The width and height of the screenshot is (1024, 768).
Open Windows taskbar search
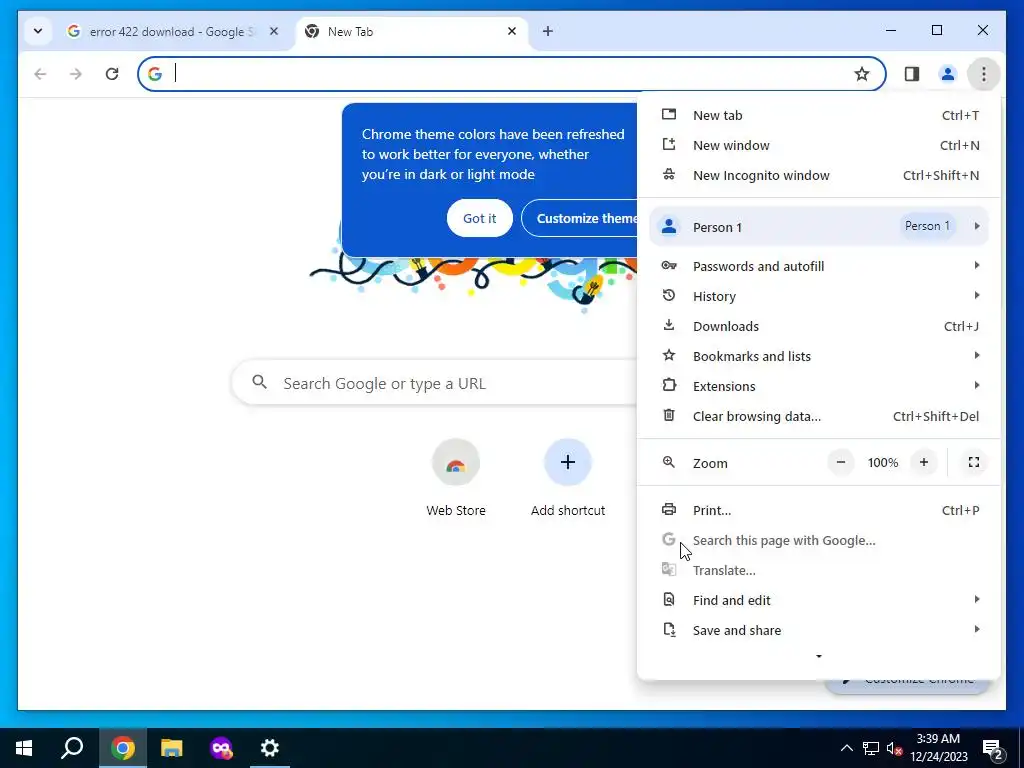click(72, 748)
